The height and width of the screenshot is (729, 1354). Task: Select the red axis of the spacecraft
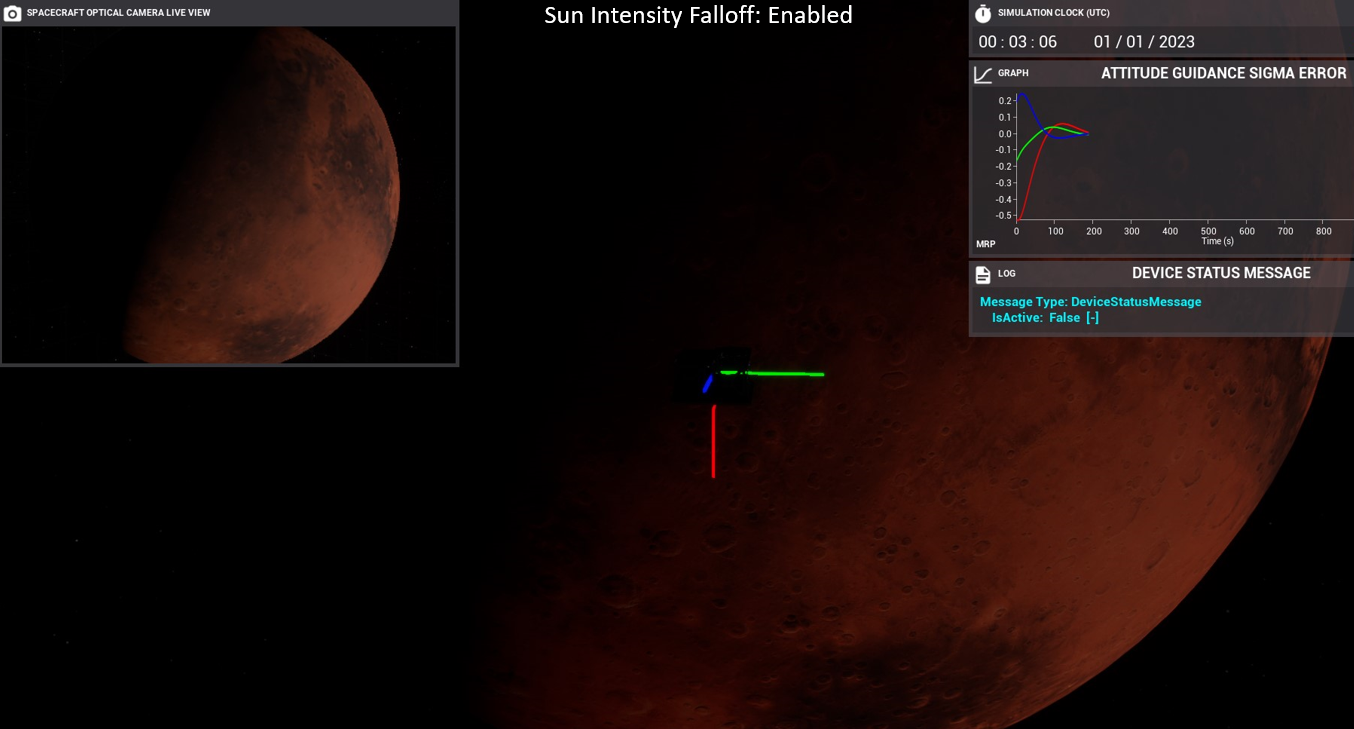pyautogui.click(x=713, y=441)
